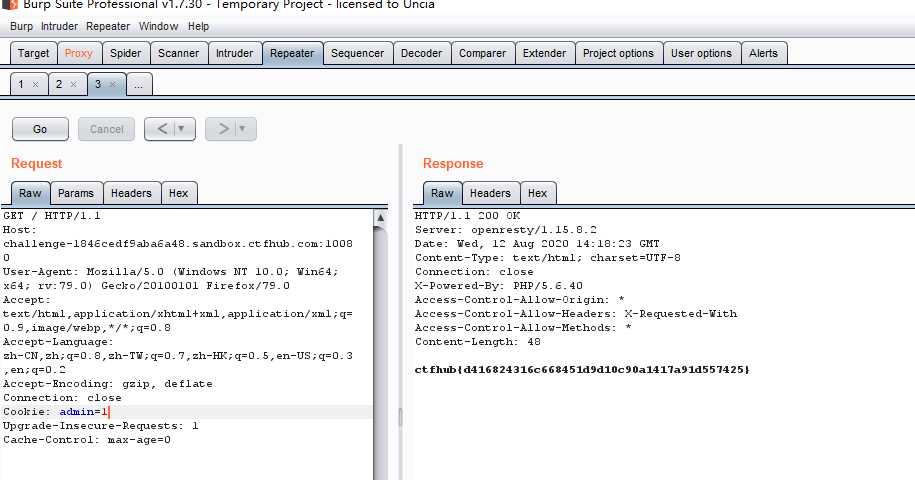Select the Request Params tab
Image resolution: width=915 pixels, height=480 pixels.
tap(76, 193)
